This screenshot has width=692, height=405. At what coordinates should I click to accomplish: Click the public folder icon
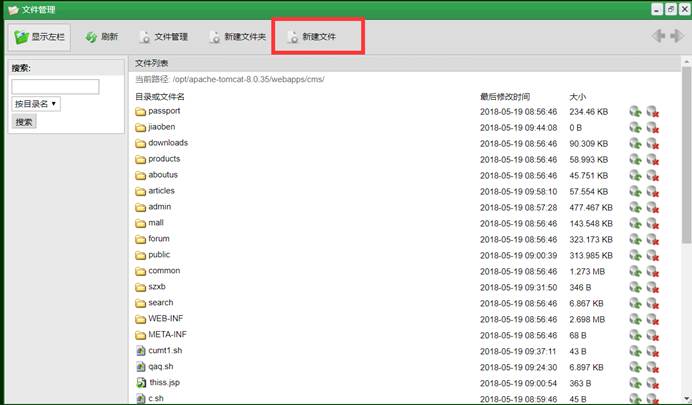pos(140,255)
